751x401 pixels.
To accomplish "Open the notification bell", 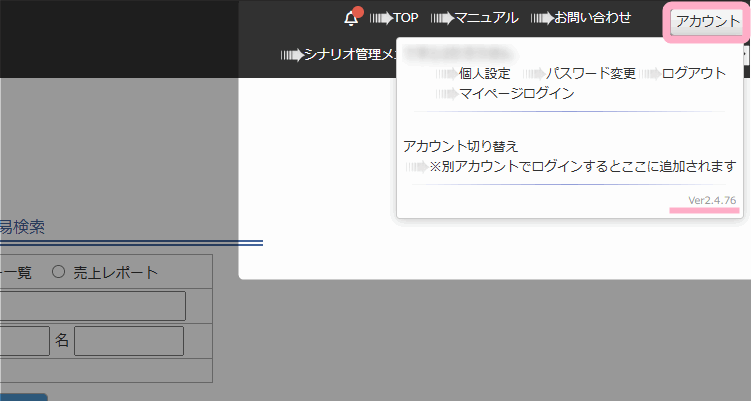I will tap(351, 18).
